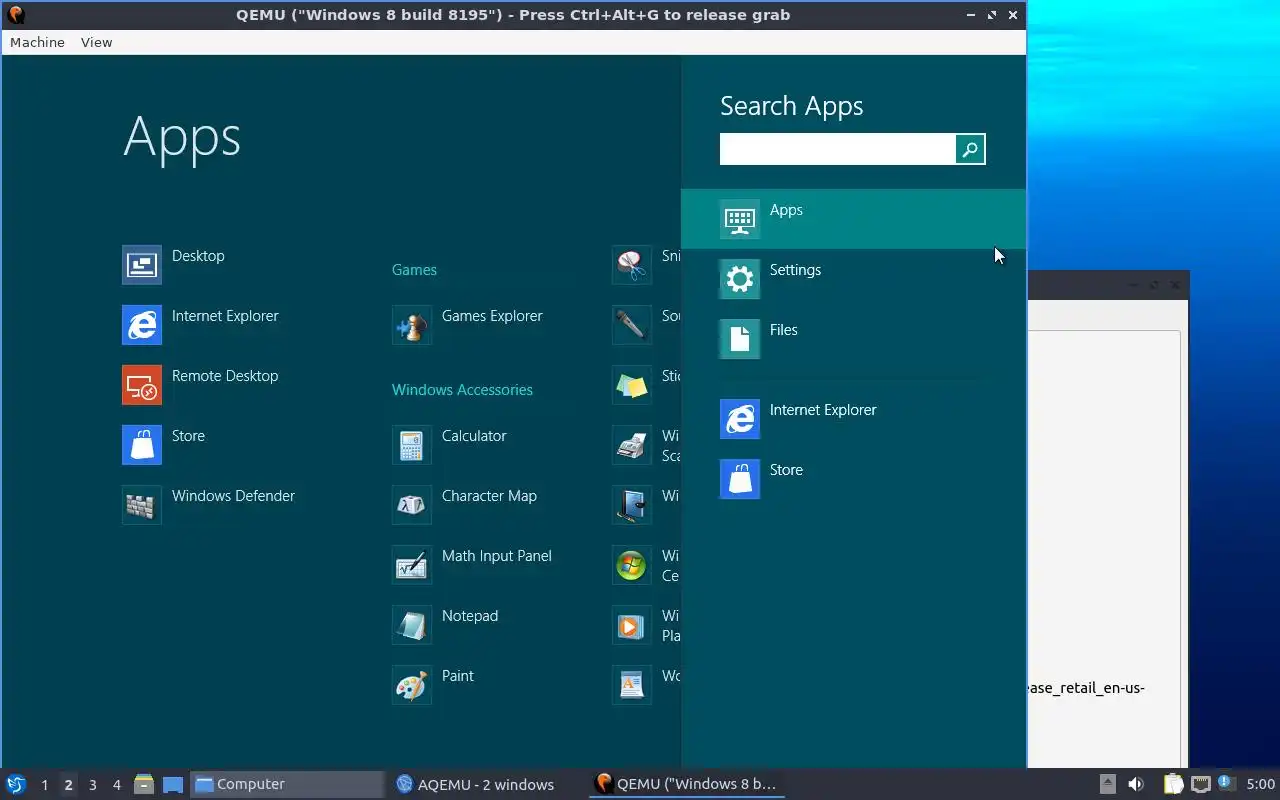Image resolution: width=1280 pixels, height=800 pixels.
Task: Click the Windows Media Center orb icon
Action: [632, 565]
